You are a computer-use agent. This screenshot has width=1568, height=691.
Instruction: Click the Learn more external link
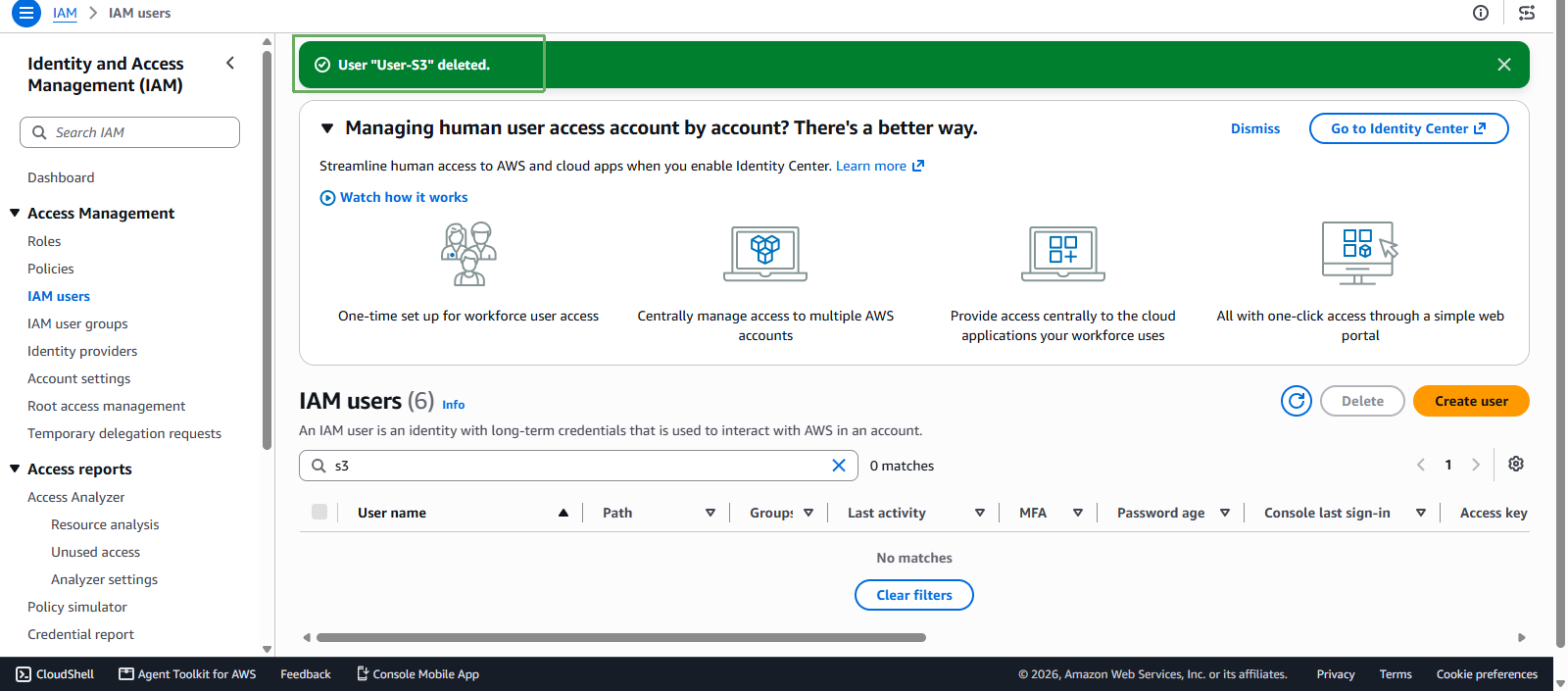click(x=880, y=166)
